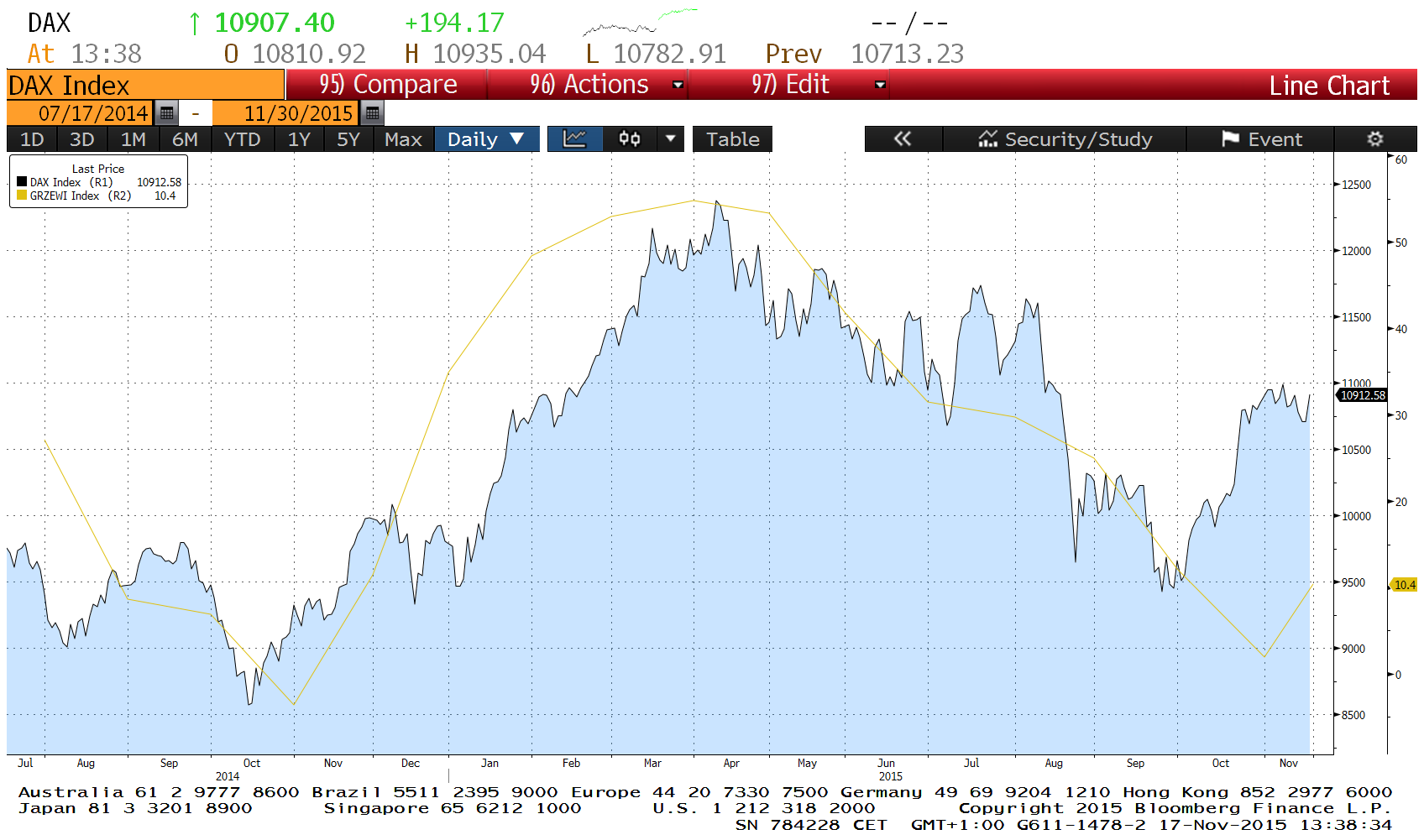Click the 10.4 yellow axis value marker
1424x840 pixels.
[1405, 585]
